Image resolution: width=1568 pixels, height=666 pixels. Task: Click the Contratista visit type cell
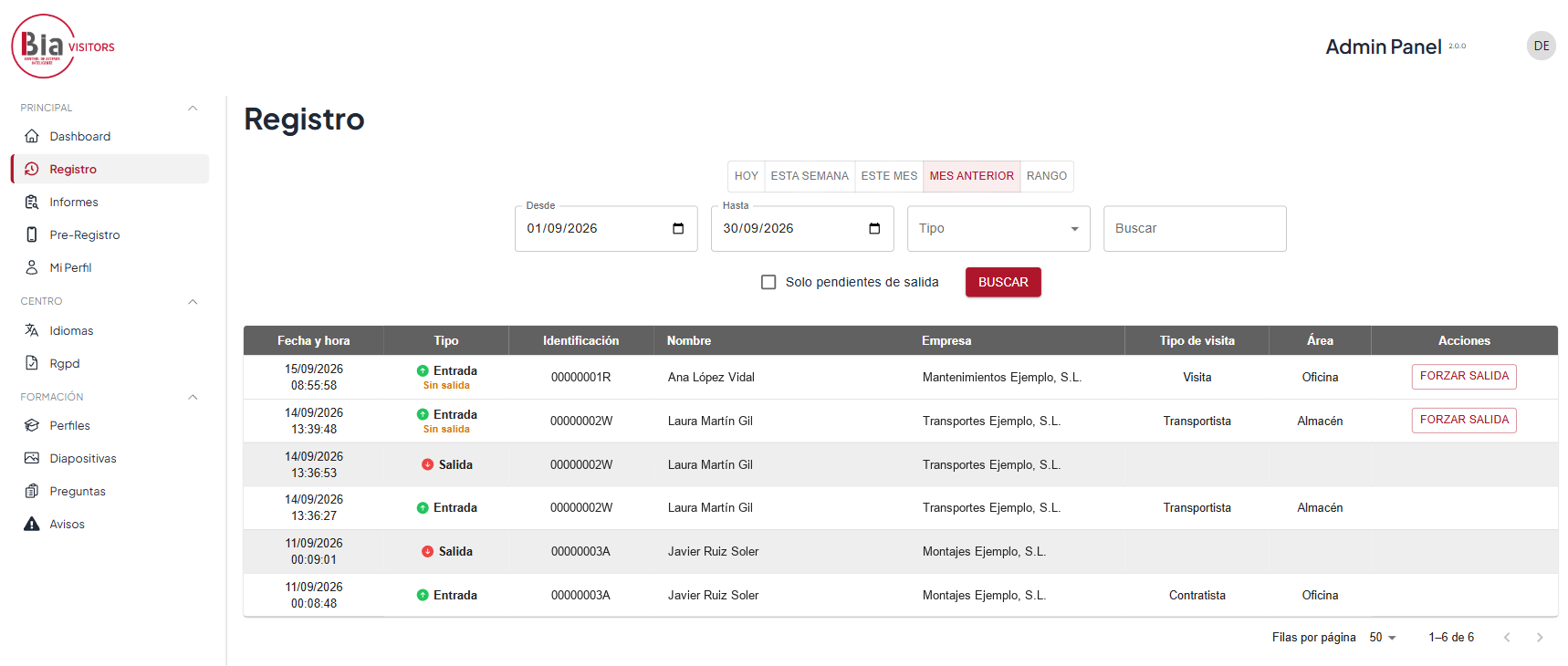(1197, 596)
